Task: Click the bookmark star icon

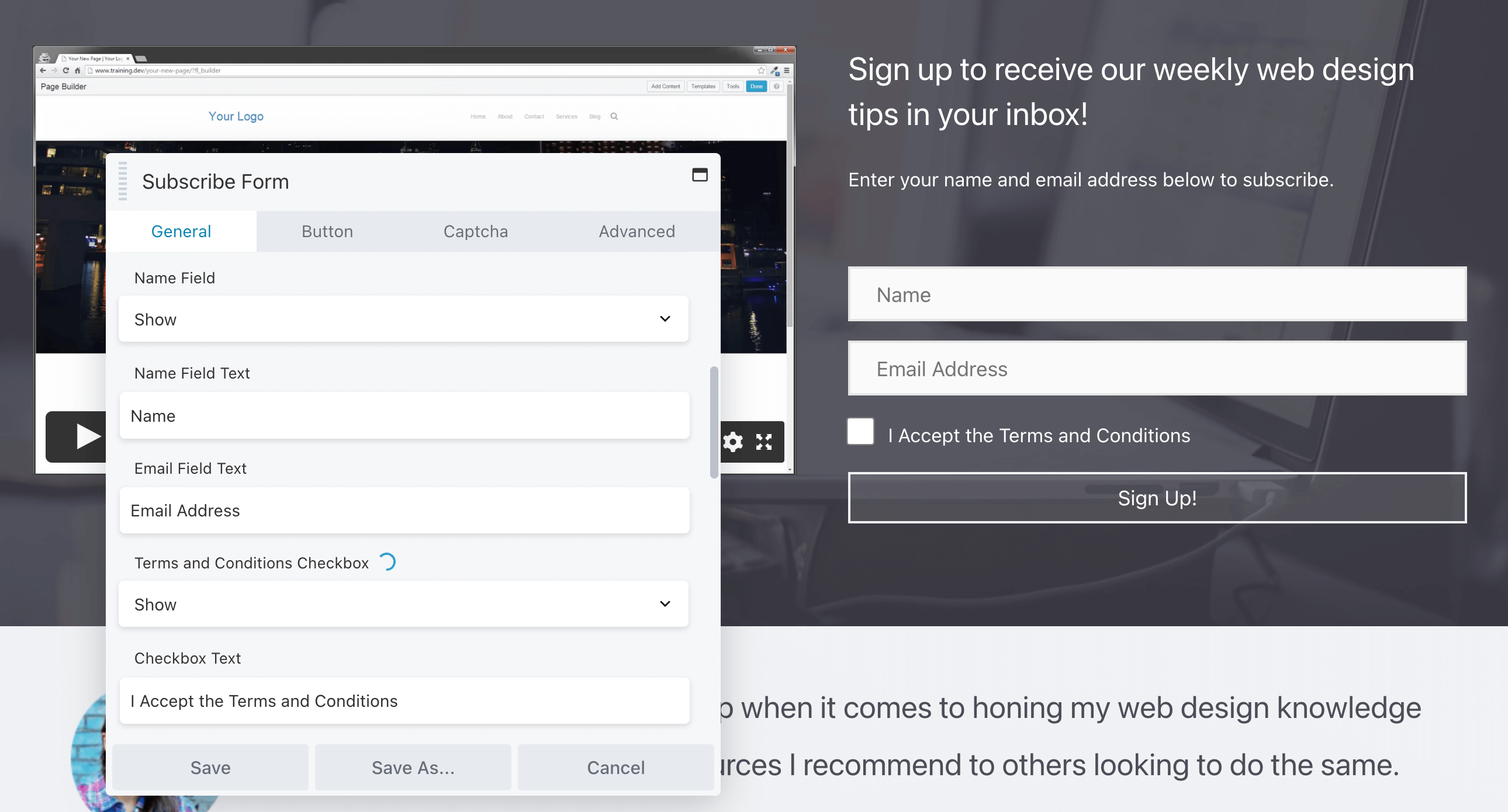Action: click(760, 71)
